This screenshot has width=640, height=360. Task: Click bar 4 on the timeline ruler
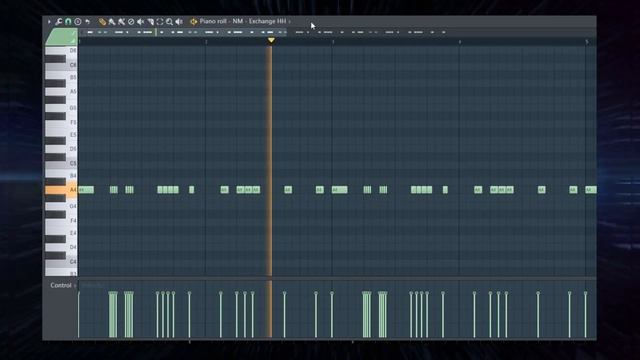coord(460,42)
